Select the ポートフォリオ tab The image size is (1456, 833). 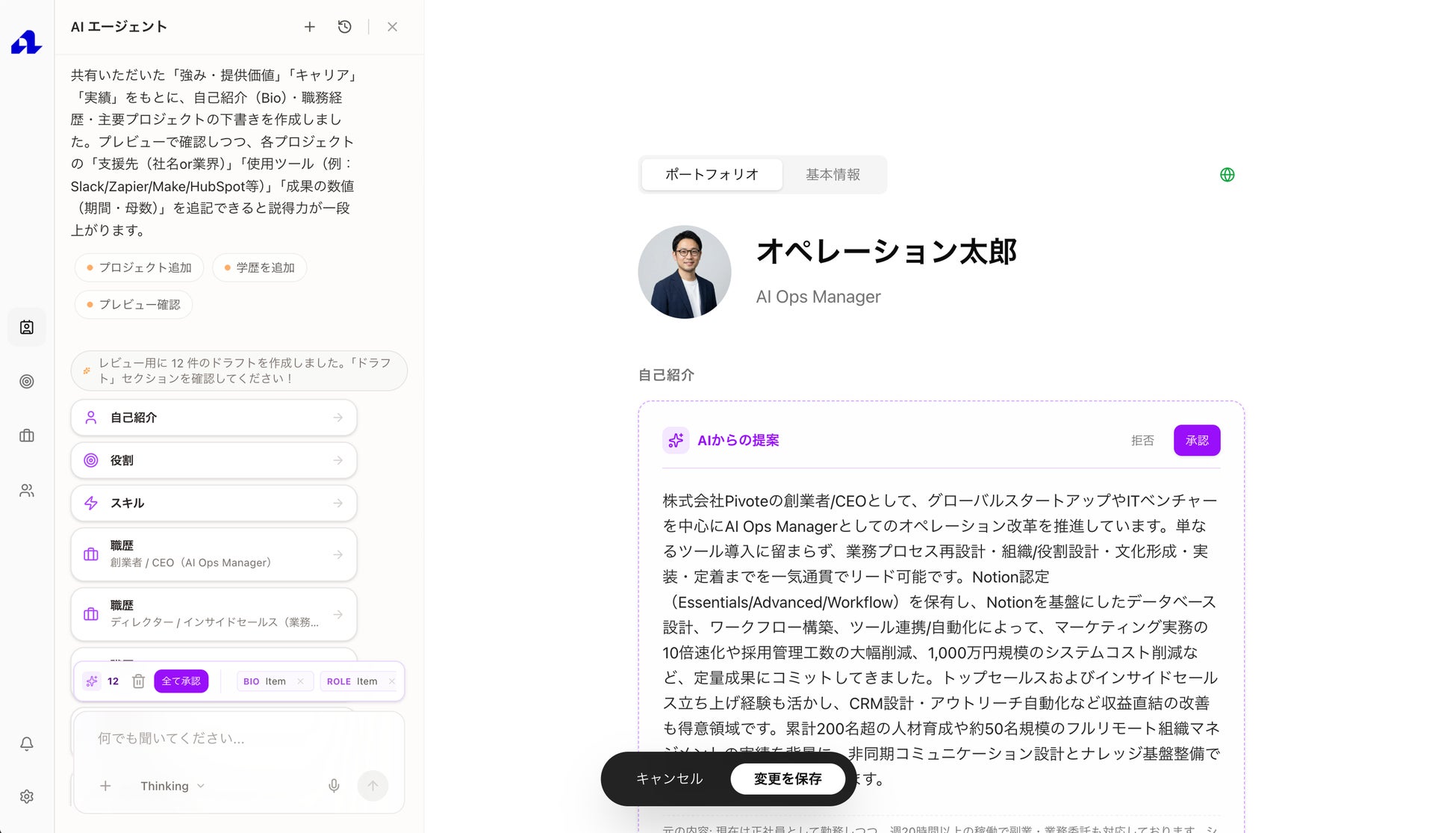(x=712, y=175)
